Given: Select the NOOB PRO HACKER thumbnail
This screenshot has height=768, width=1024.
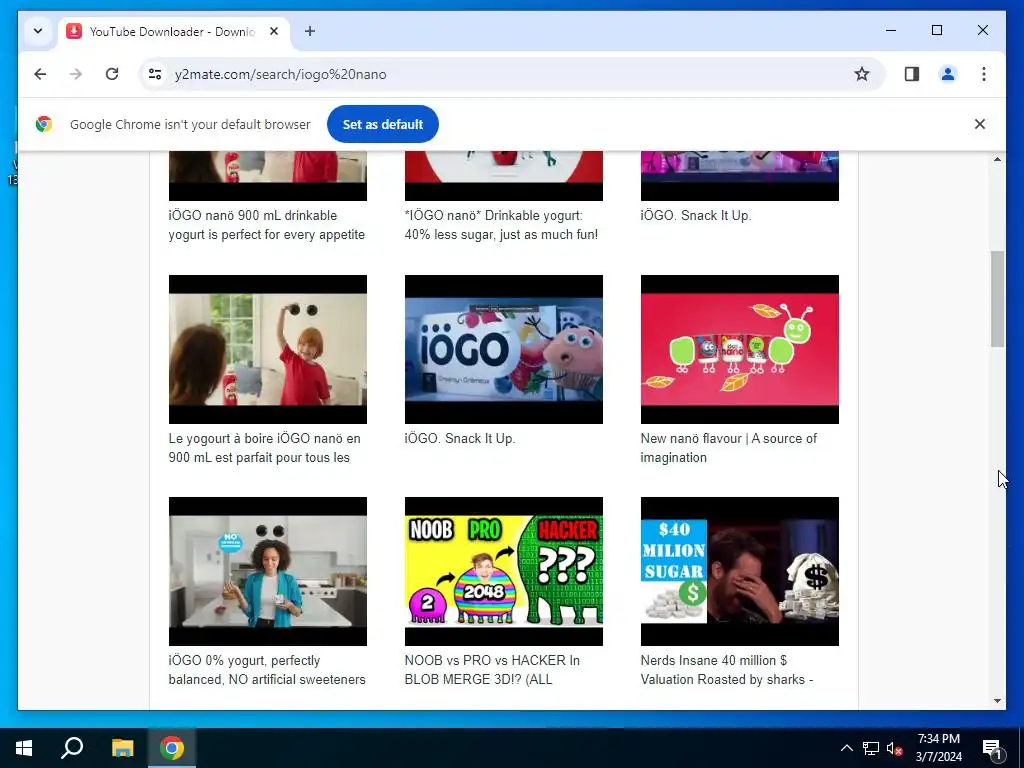Looking at the screenshot, I should coord(504,571).
